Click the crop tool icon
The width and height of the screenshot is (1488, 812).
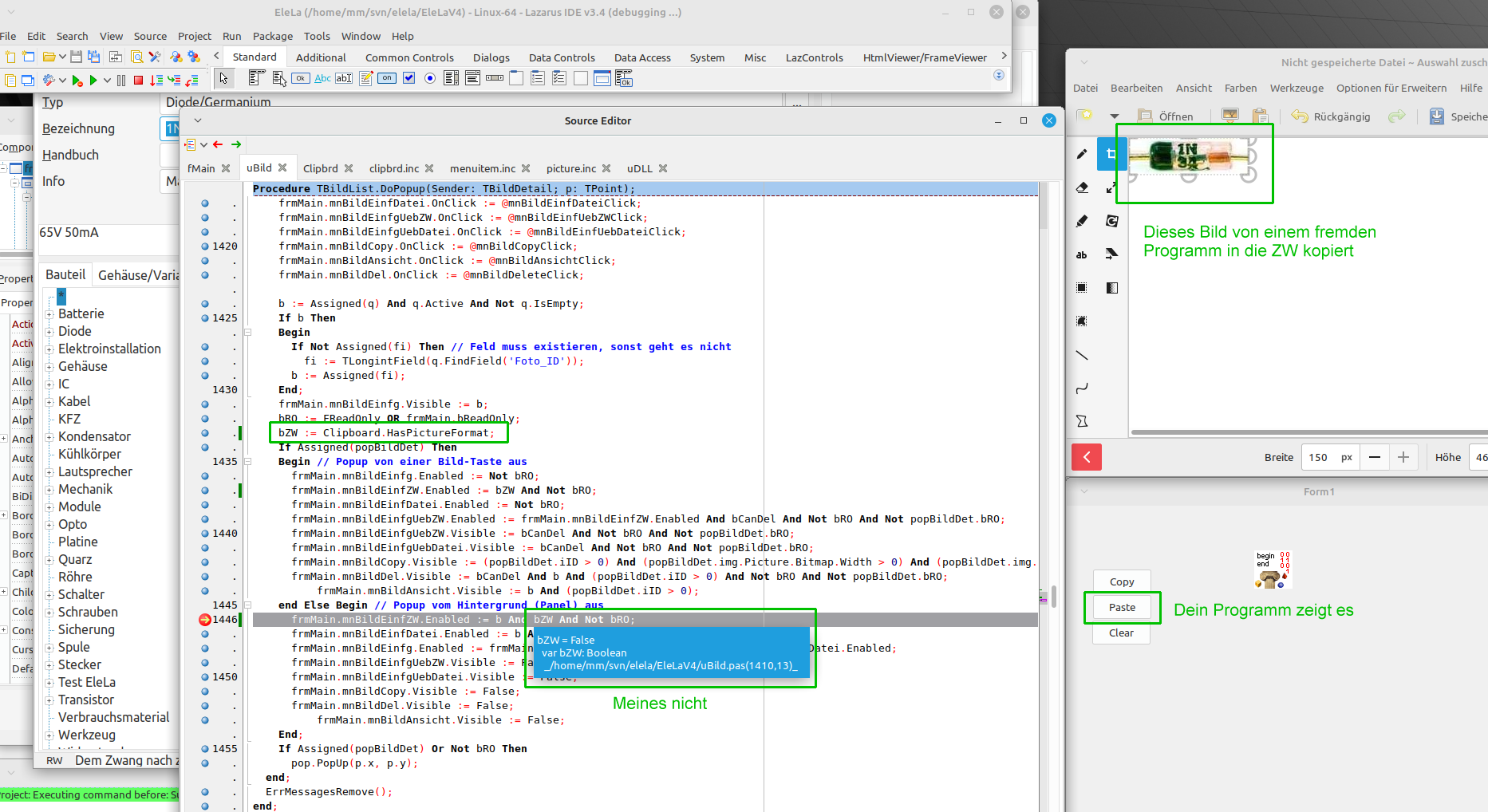click(1111, 154)
